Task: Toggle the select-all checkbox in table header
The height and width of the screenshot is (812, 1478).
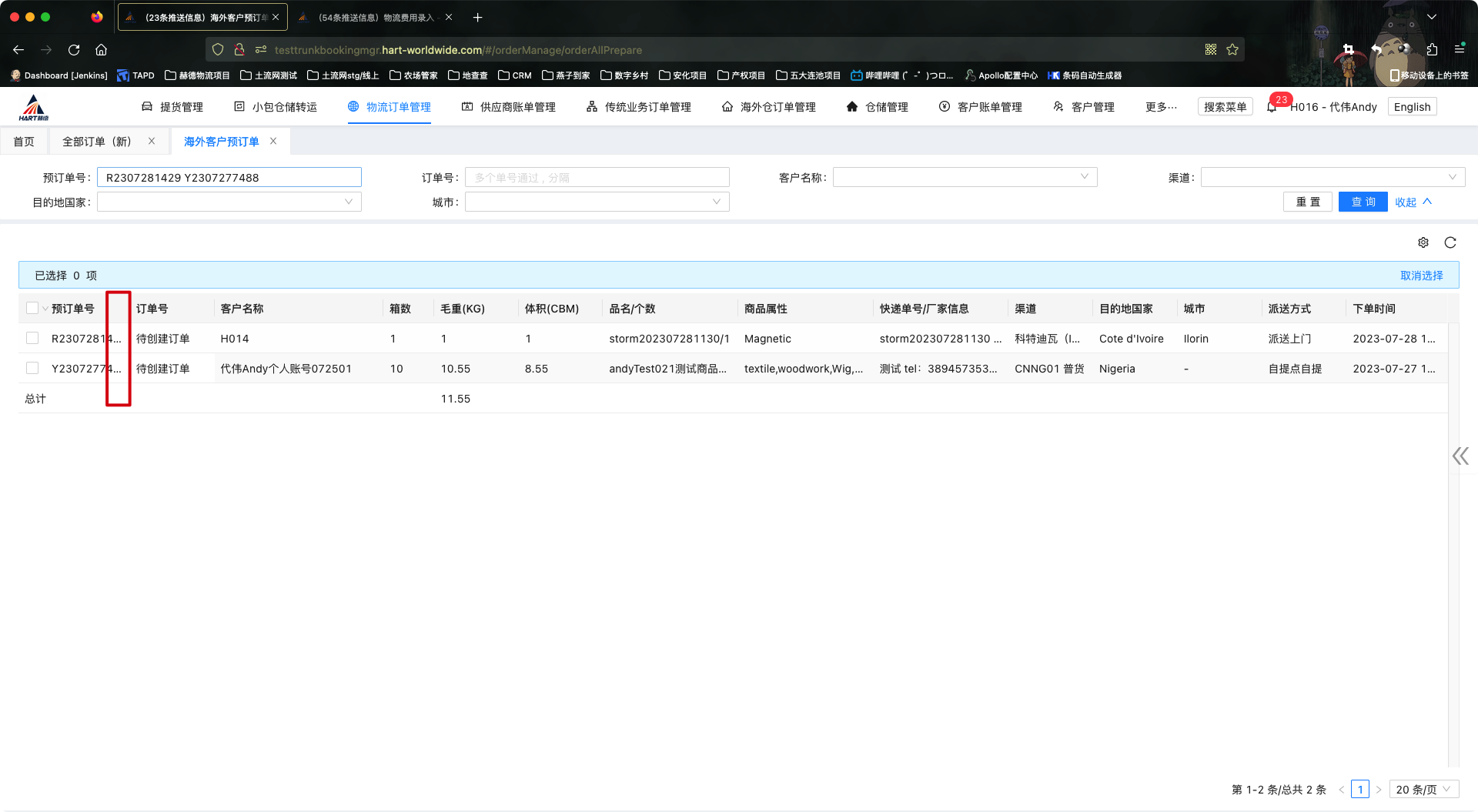Action: (x=32, y=309)
